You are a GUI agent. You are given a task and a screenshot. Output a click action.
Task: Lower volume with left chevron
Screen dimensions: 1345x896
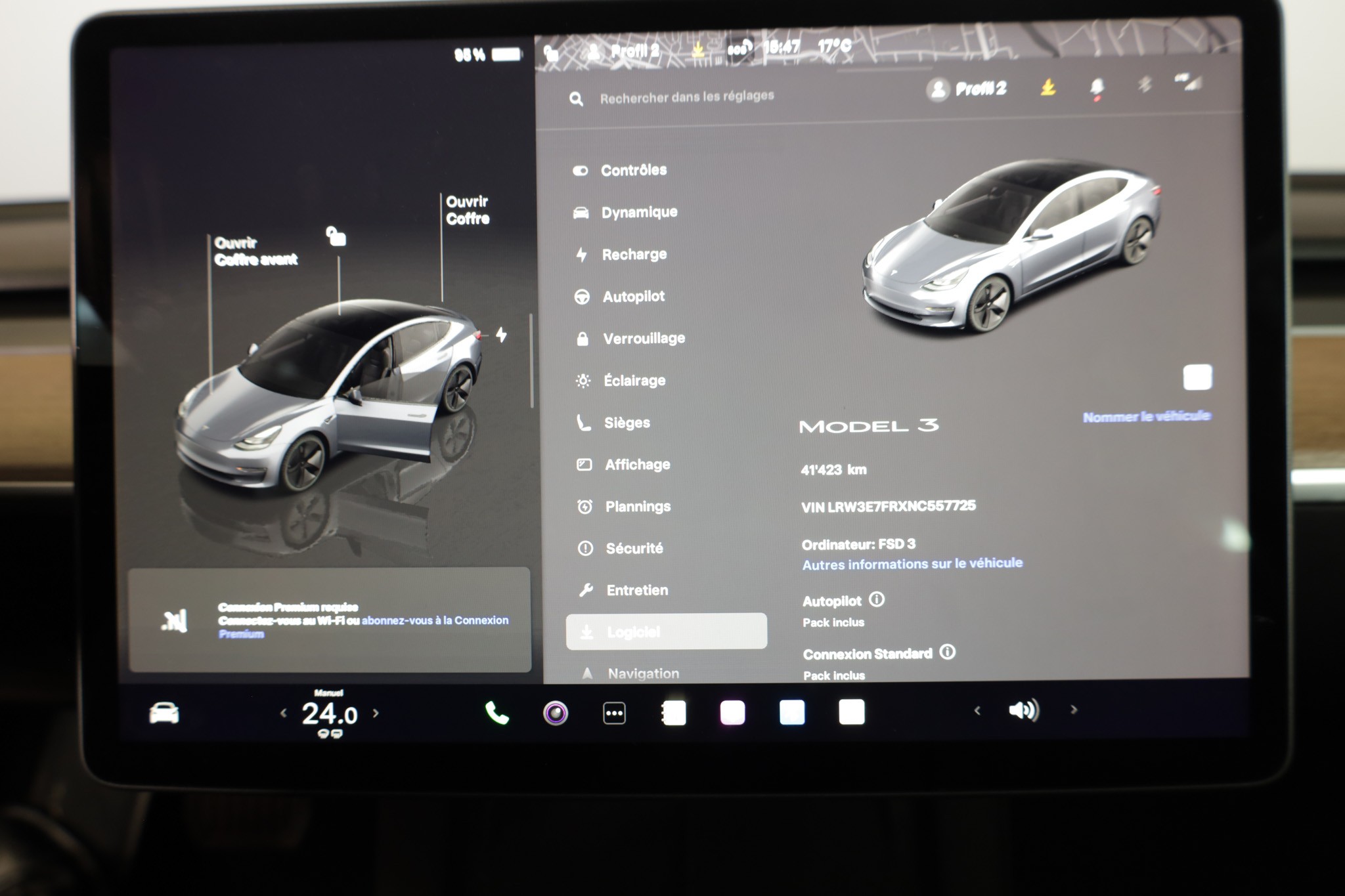(x=977, y=710)
